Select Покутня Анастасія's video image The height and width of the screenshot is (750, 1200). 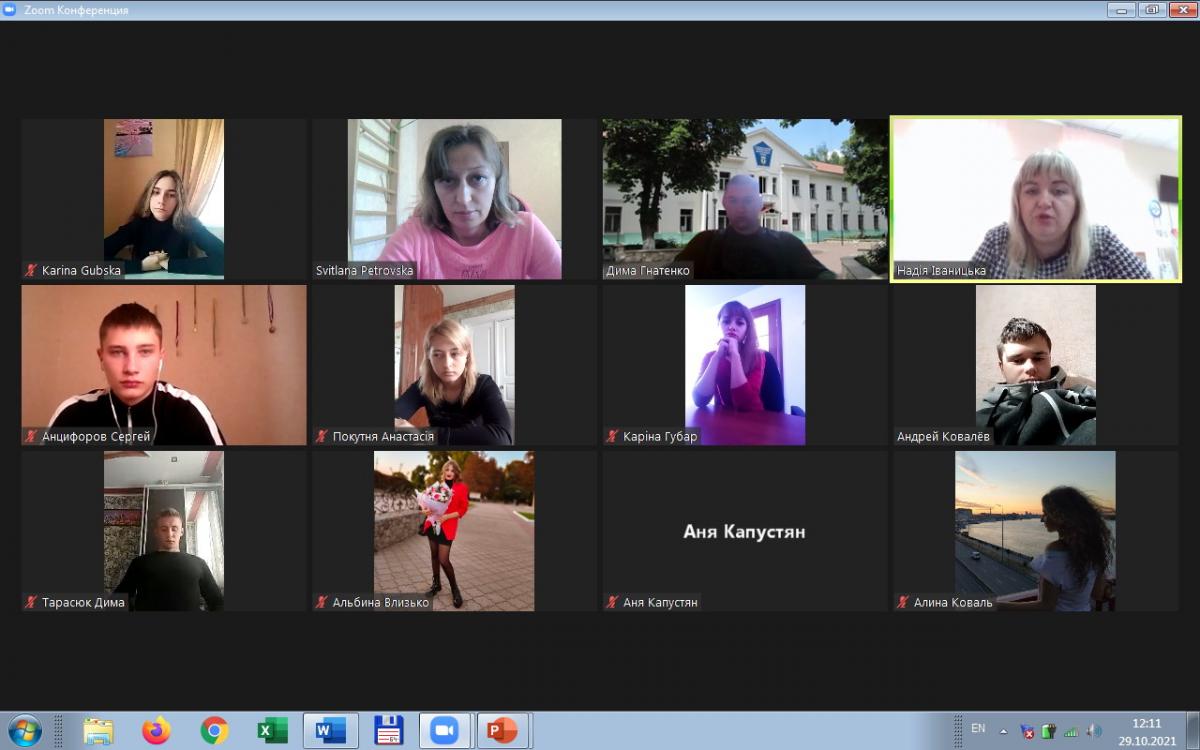[x=454, y=365]
